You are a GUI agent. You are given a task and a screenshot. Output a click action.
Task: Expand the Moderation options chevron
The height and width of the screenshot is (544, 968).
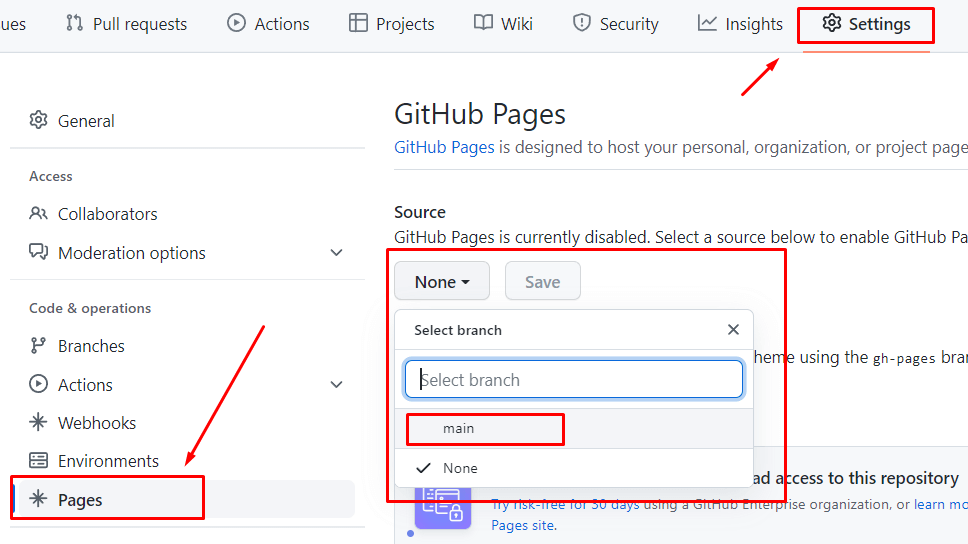coord(336,253)
